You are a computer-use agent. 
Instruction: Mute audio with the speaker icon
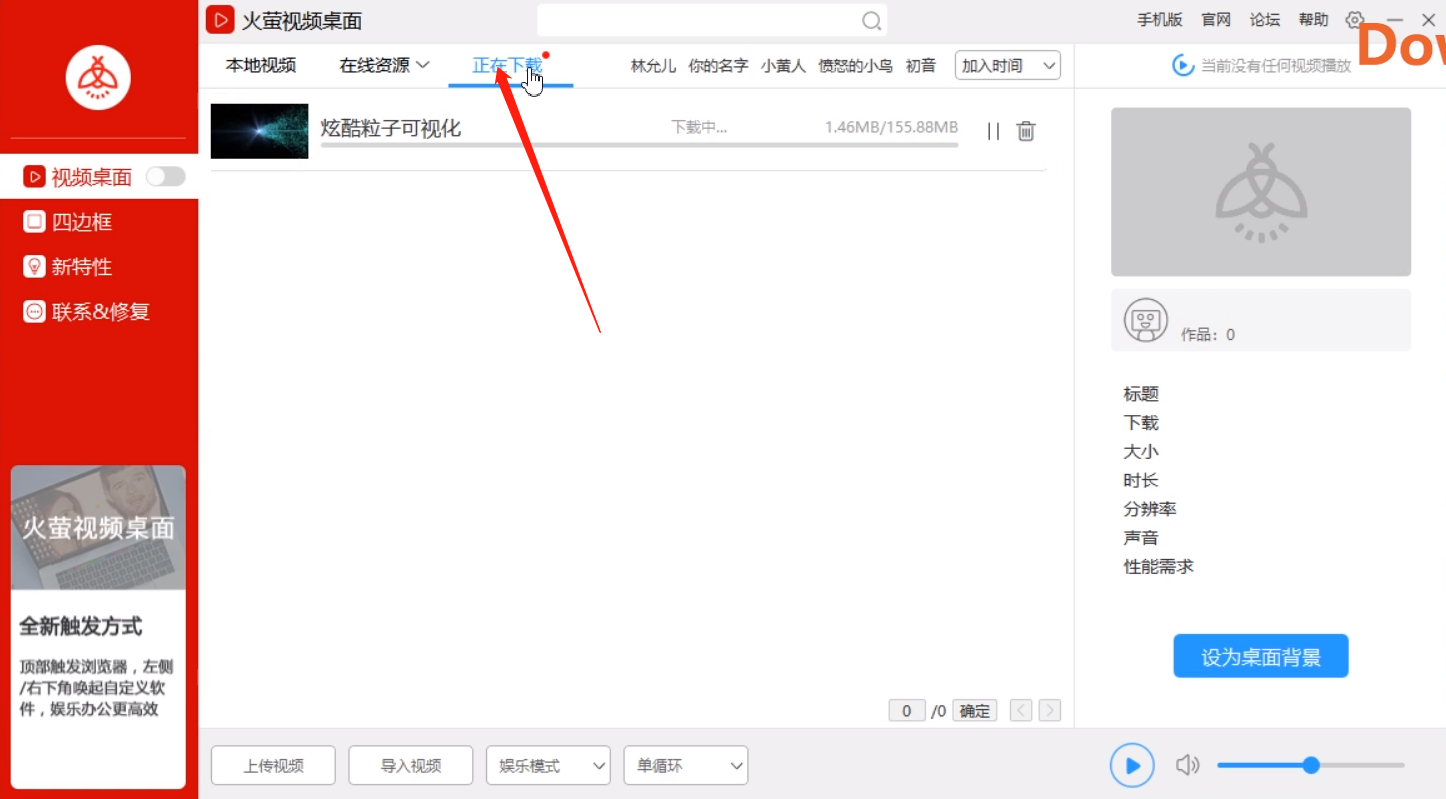[1187, 765]
